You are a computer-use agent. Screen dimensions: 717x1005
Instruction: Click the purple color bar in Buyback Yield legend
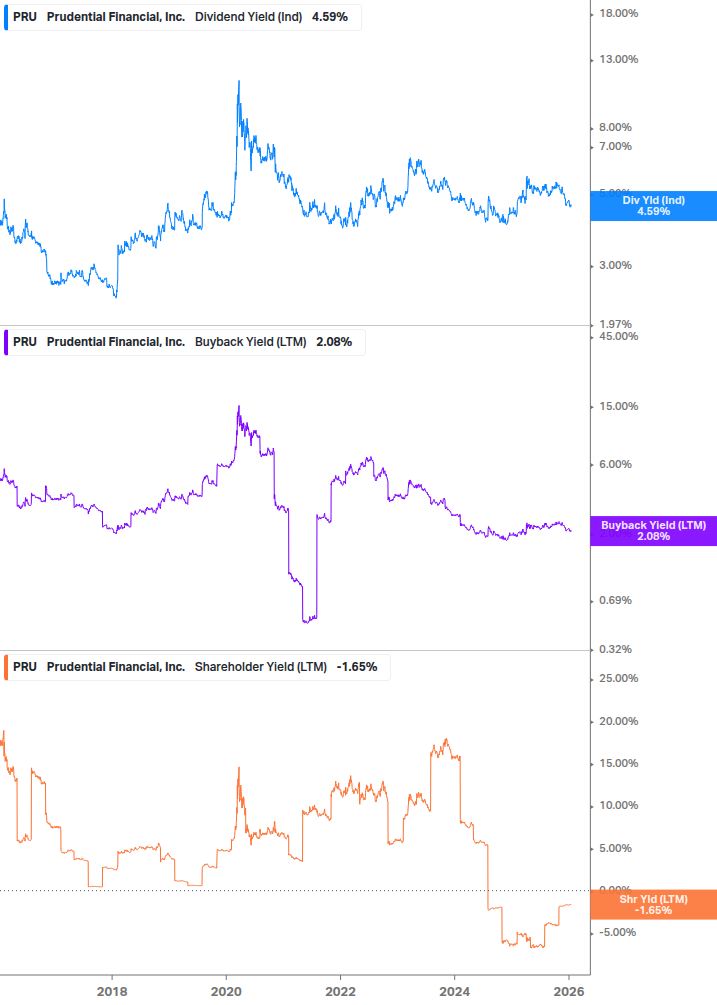6,342
